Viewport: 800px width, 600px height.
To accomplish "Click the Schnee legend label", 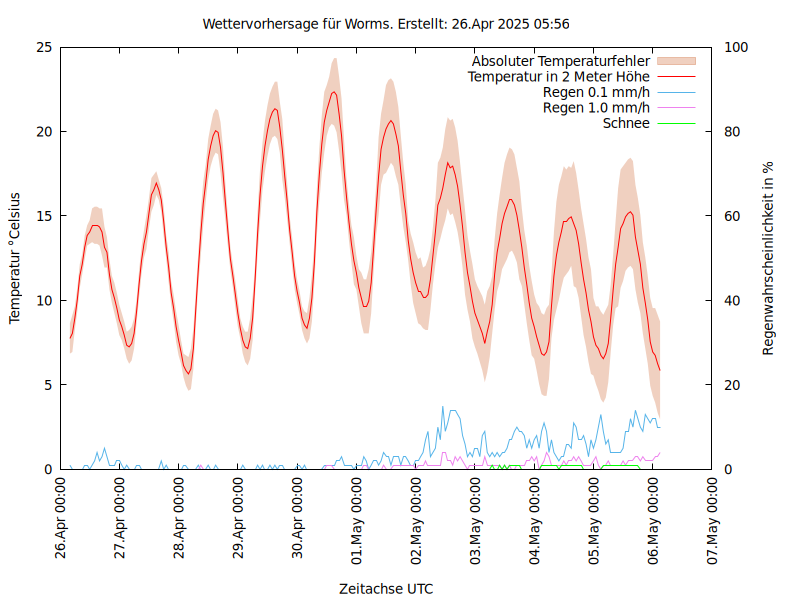I will [626, 123].
